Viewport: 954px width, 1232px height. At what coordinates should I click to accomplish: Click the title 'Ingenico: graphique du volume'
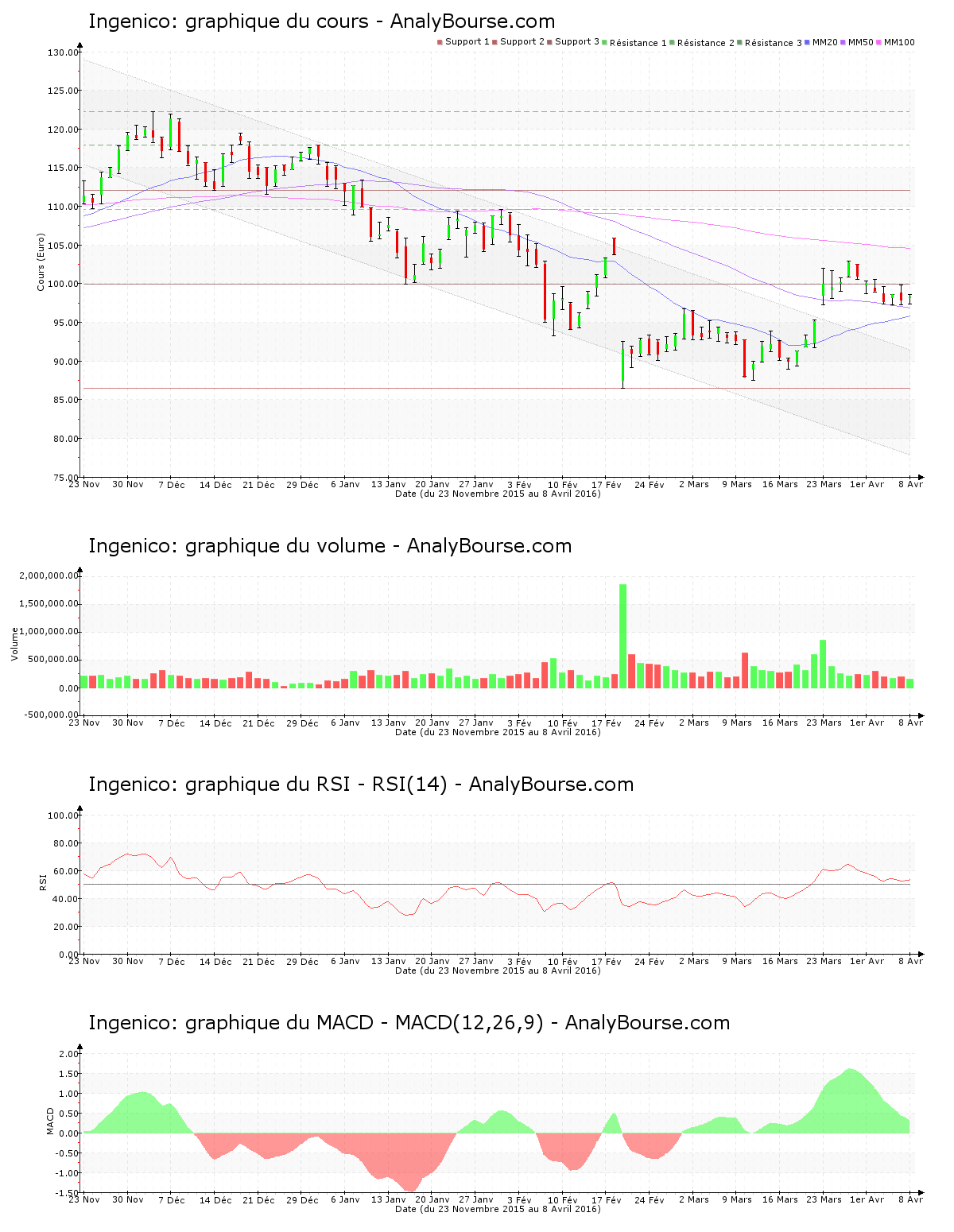coord(237,546)
